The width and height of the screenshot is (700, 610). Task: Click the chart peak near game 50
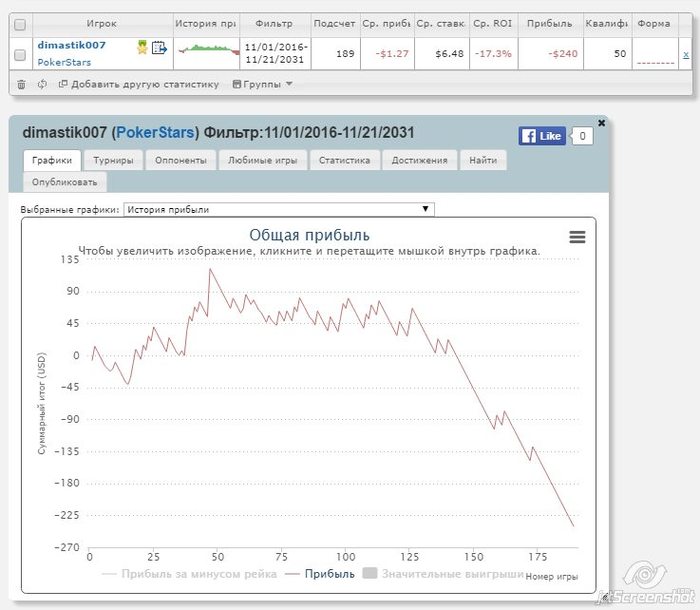coord(210,269)
